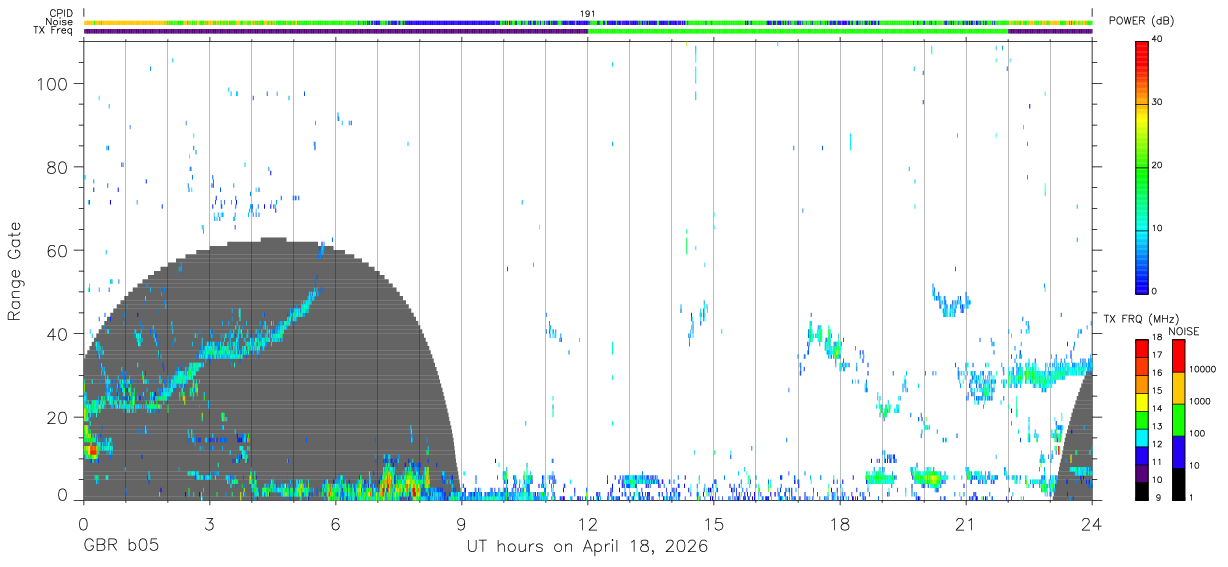Click the green swatch of NOISE legend
Screen dimensions: 1228x567
tap(1179, 420)
